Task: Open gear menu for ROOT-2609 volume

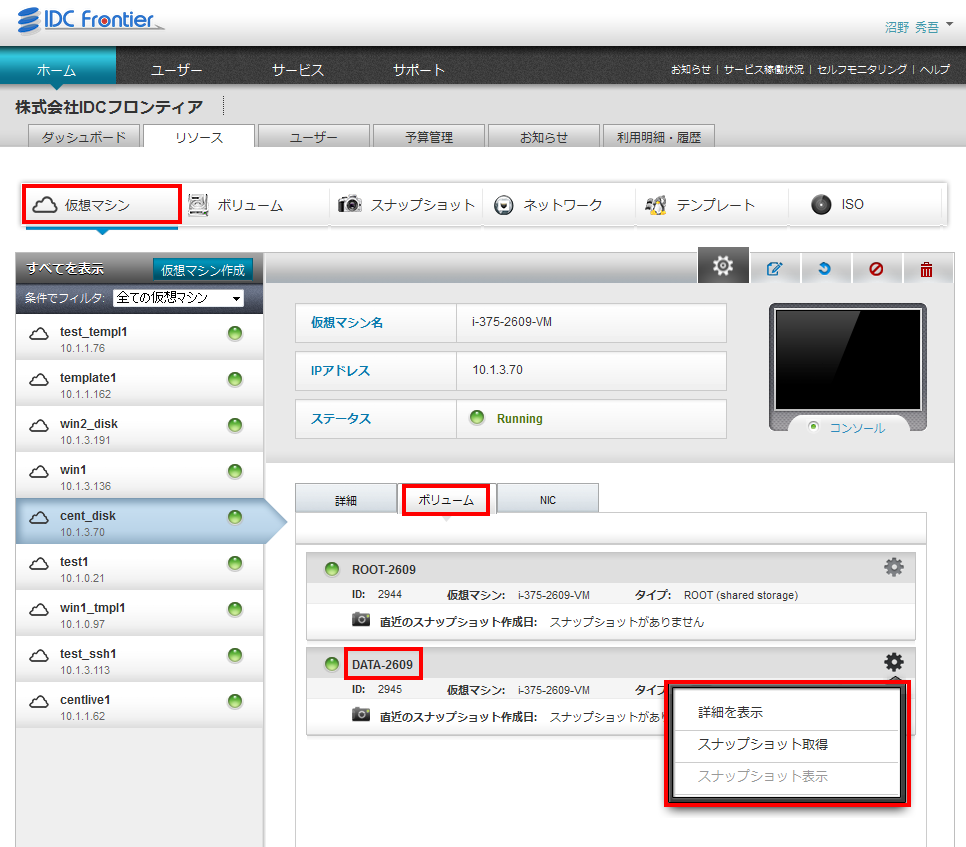Action: 894,567
